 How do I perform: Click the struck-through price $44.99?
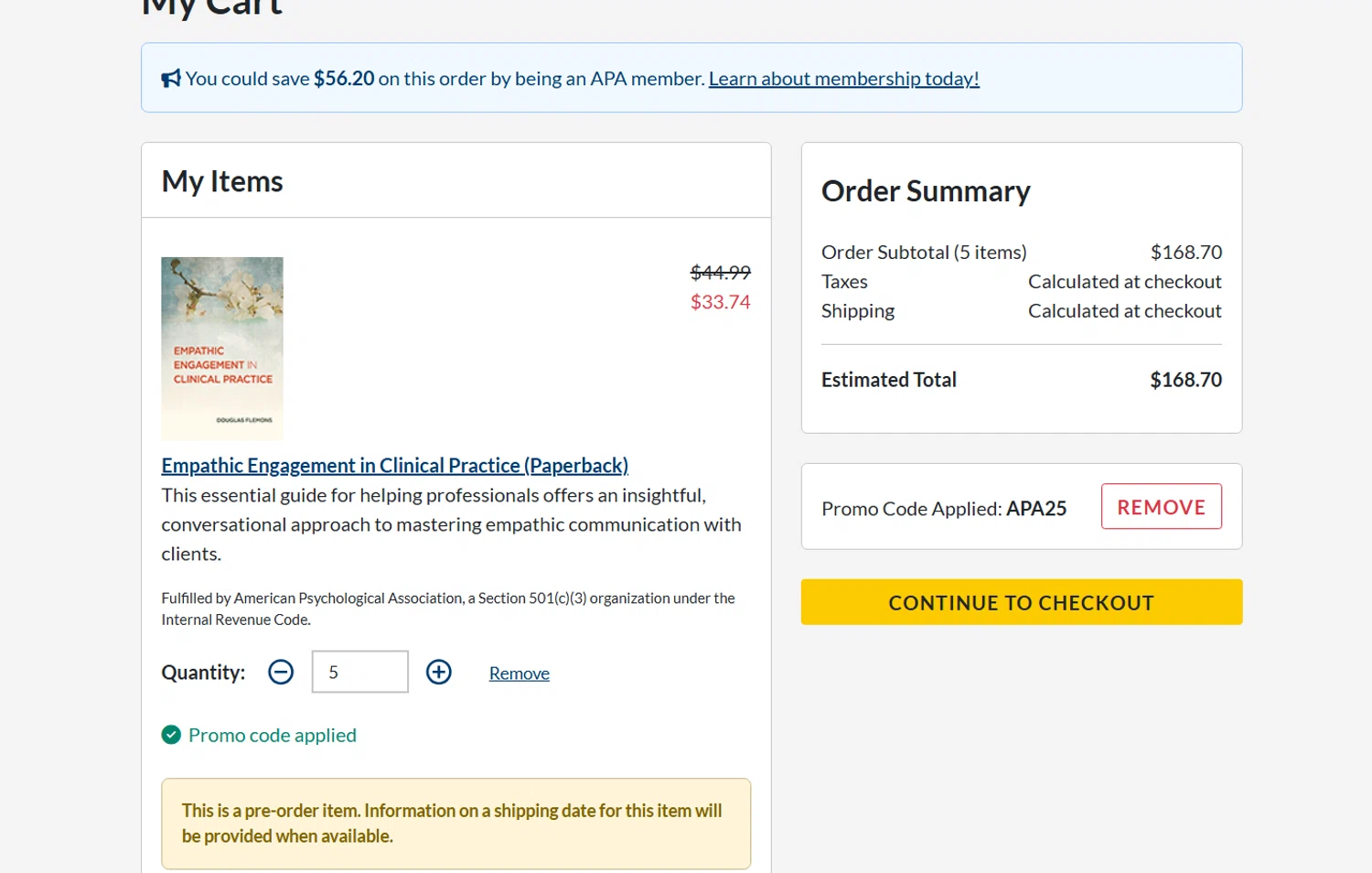720,273
